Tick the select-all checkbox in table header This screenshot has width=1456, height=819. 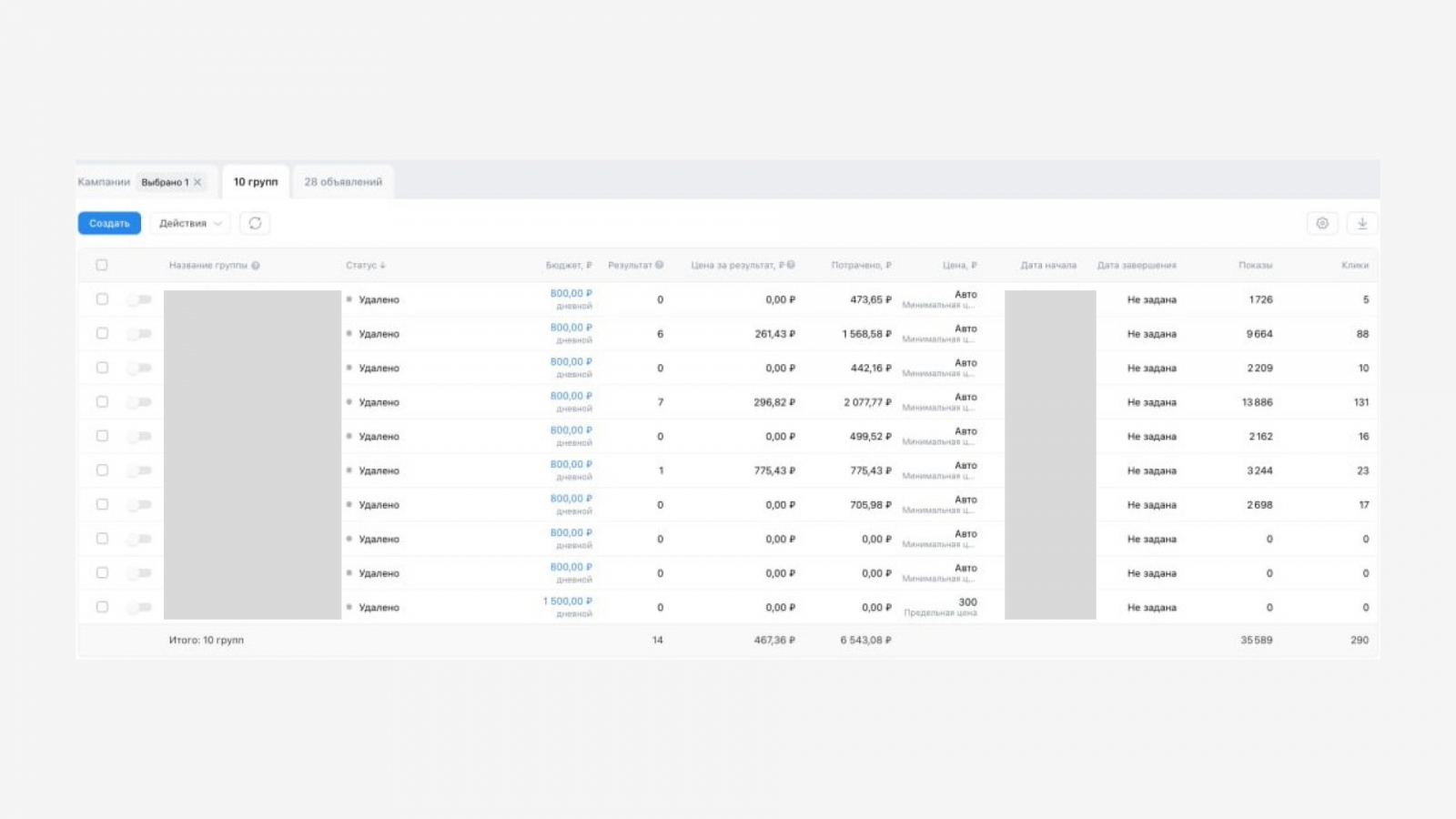pyautogui.click(x=102, y=265)
